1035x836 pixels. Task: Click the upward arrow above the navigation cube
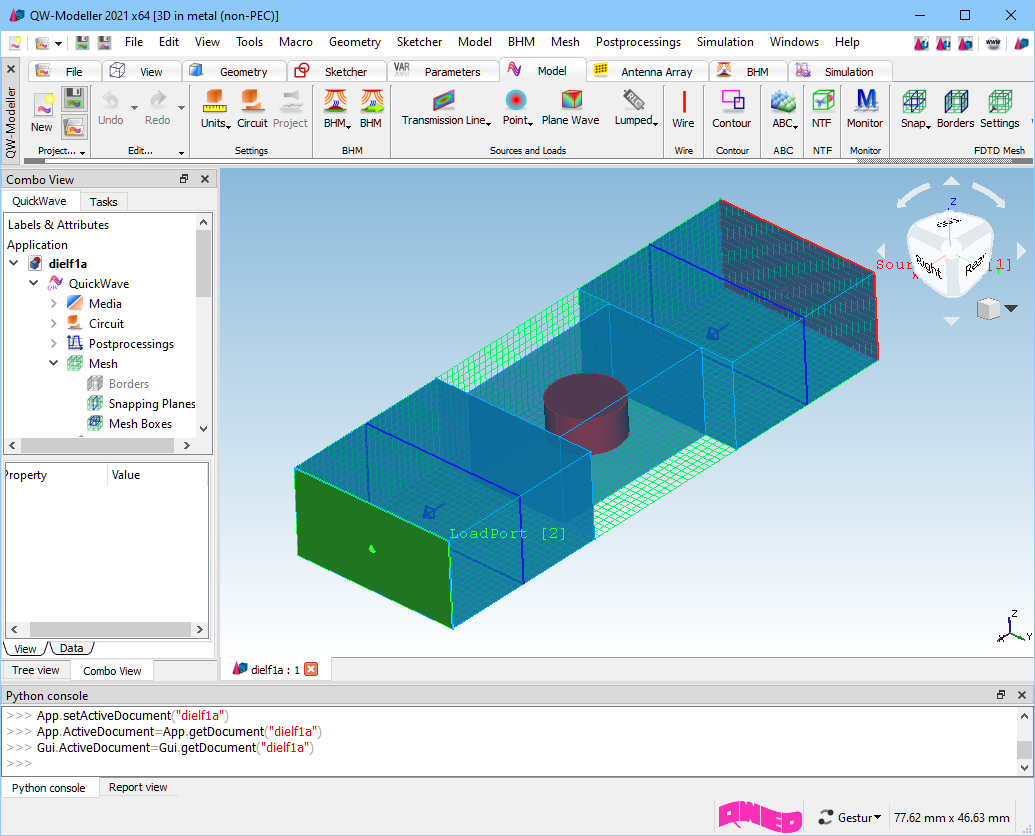point(951,181)
